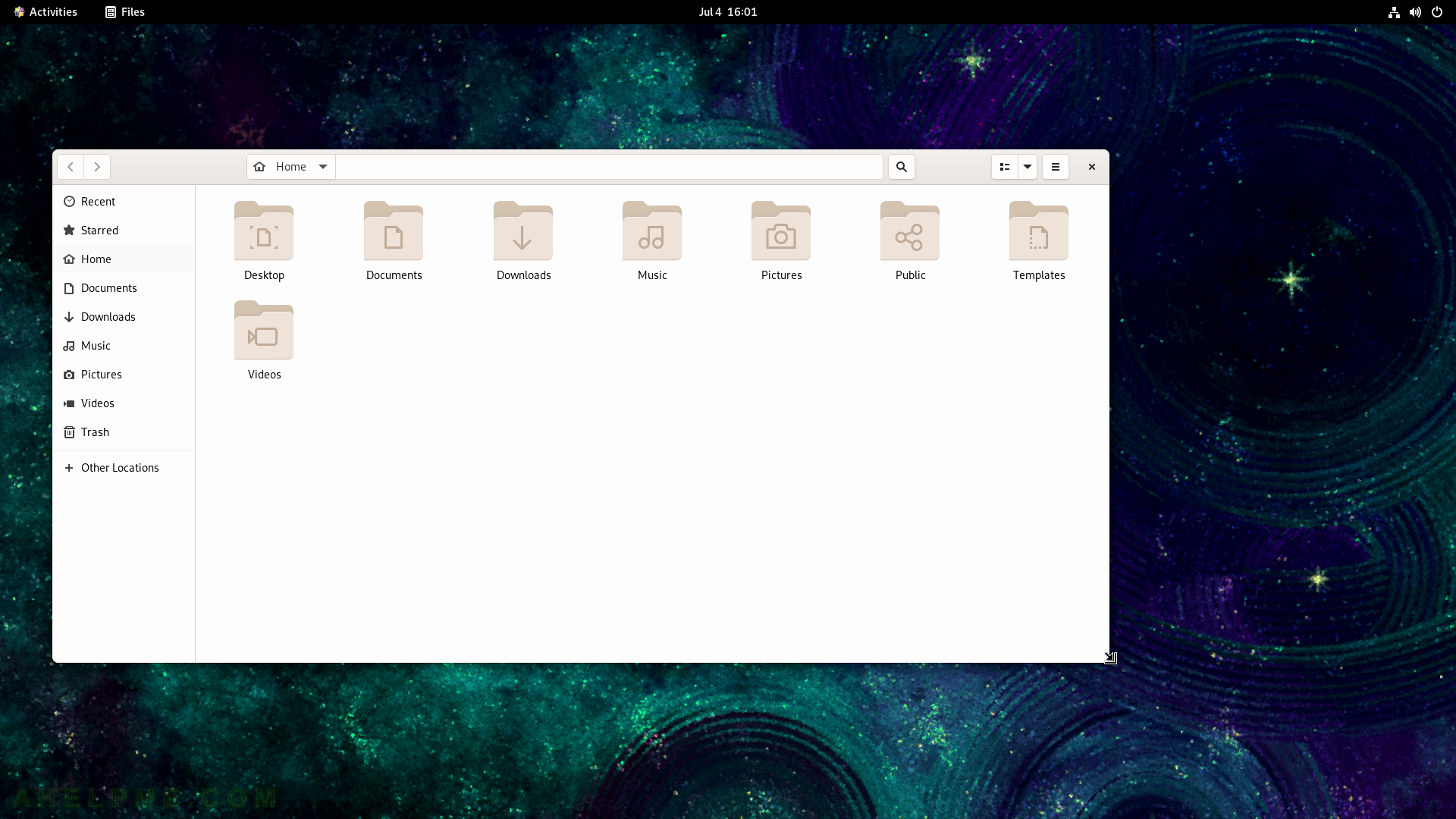This screenshot has height=819, width=1456.
Task: Open the Activities overview
Action: click(45, 12)
